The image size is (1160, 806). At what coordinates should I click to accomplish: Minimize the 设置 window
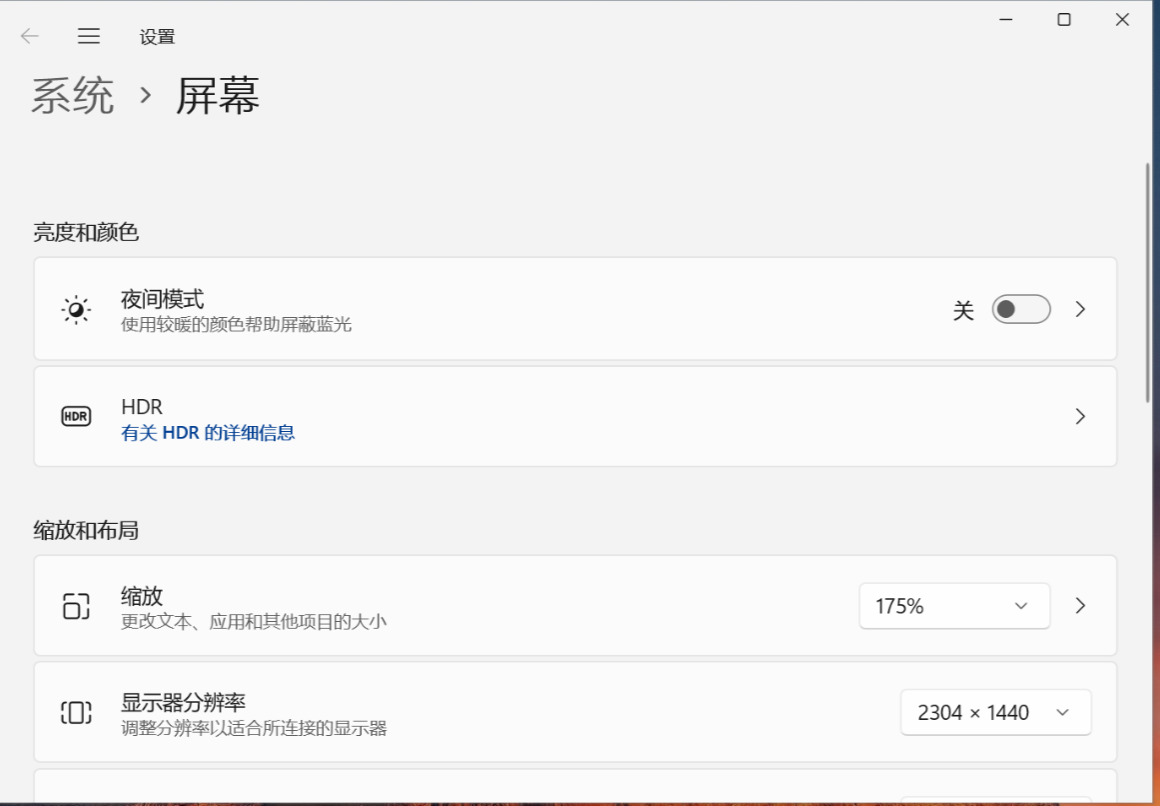coord(1005,20)
